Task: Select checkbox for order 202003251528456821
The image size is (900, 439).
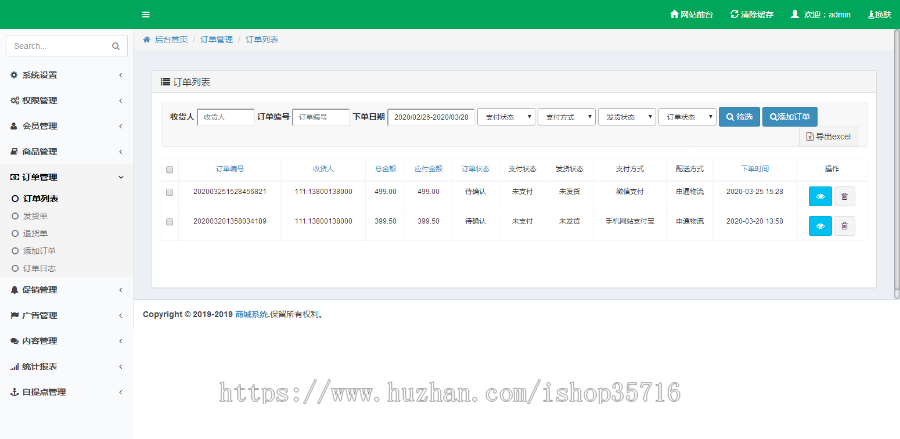Action: (x=169, y=192)
